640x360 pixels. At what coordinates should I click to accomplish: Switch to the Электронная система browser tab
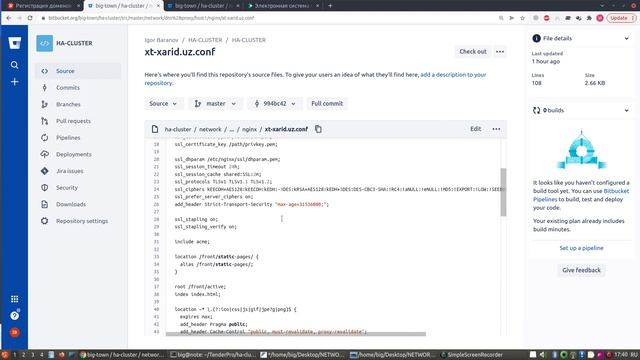click(284, 6)
